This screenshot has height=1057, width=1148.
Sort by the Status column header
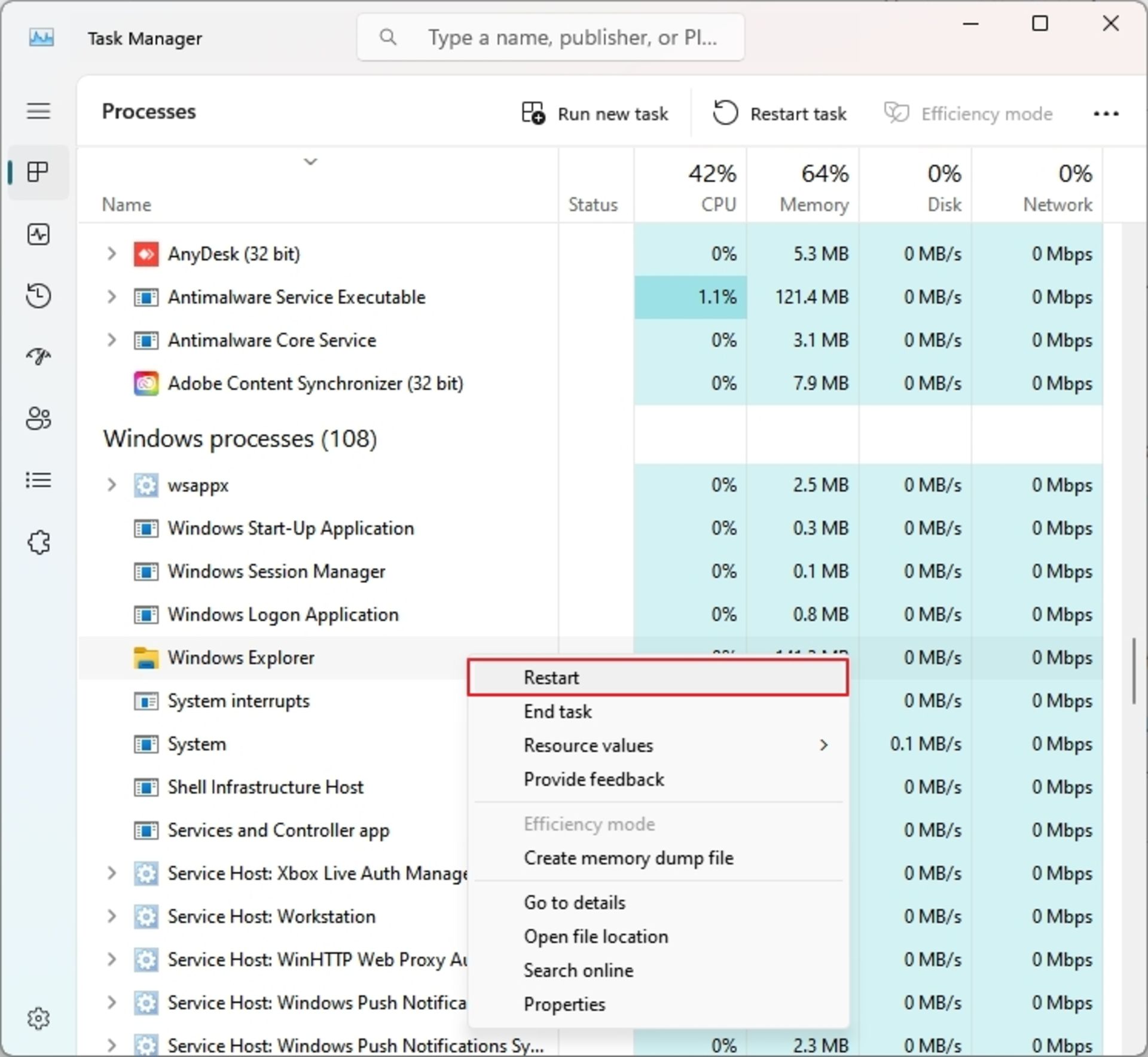(x=596, y=187)
